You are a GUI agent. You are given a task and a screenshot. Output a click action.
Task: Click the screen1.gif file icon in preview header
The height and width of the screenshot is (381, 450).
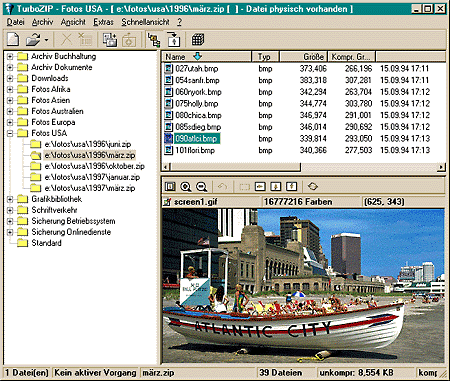pos(167,202)
